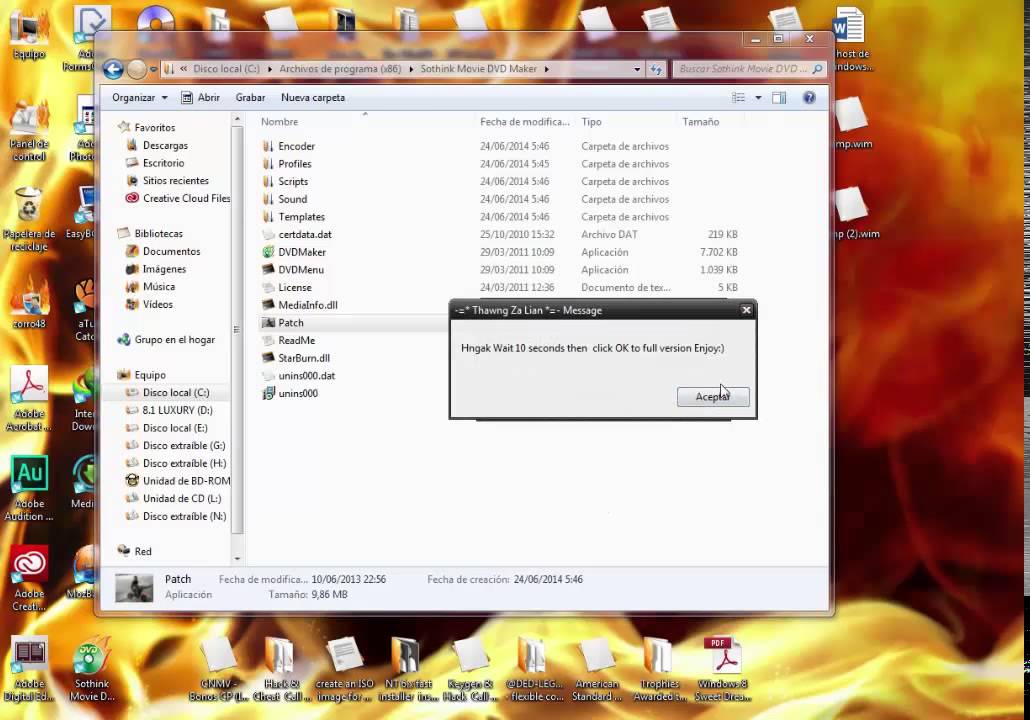
Task: Open Creative Cloud Files in sidebar
Action: point(186,198)
